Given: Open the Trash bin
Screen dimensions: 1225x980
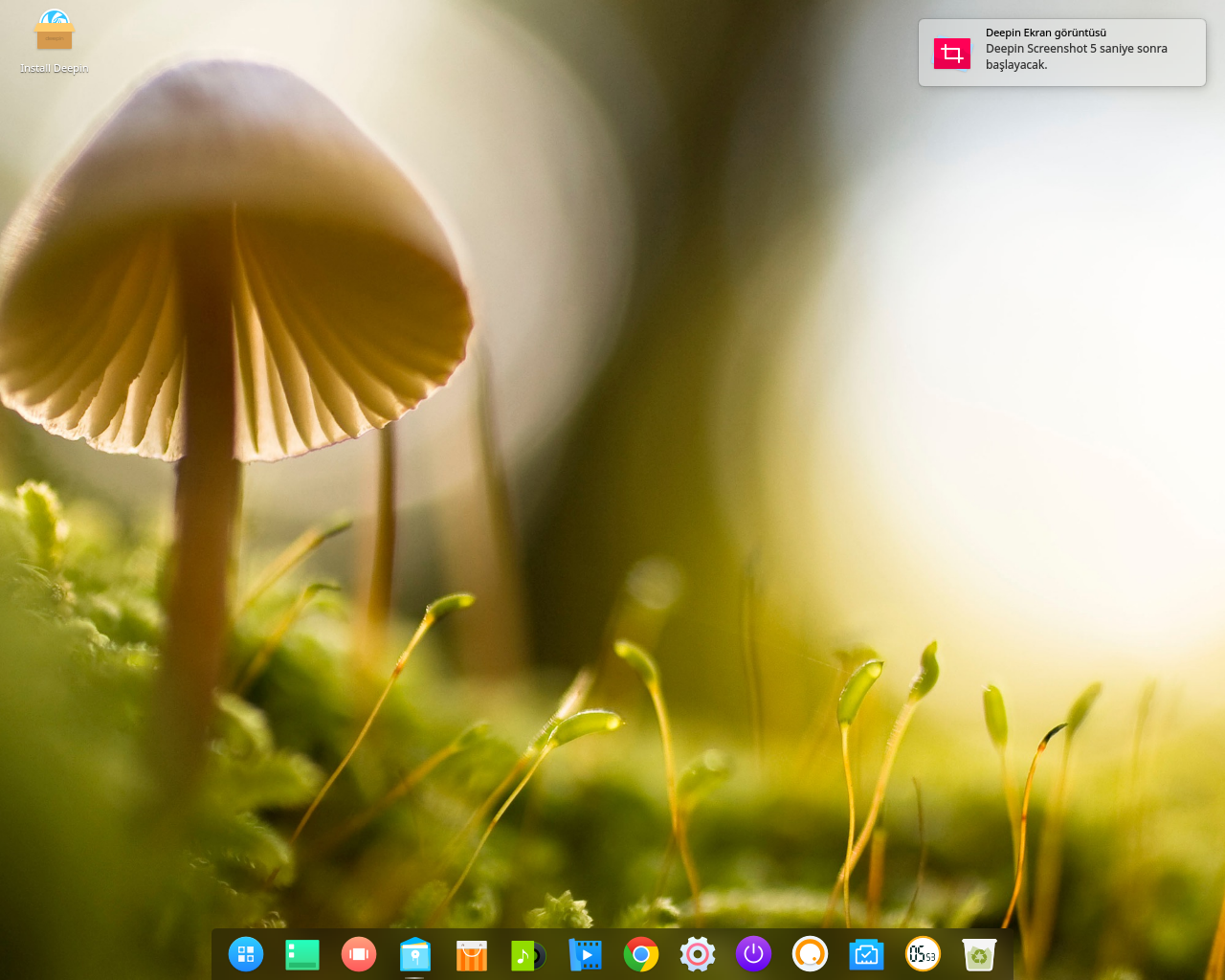Looking at the screenshot, I should [979, 954].
